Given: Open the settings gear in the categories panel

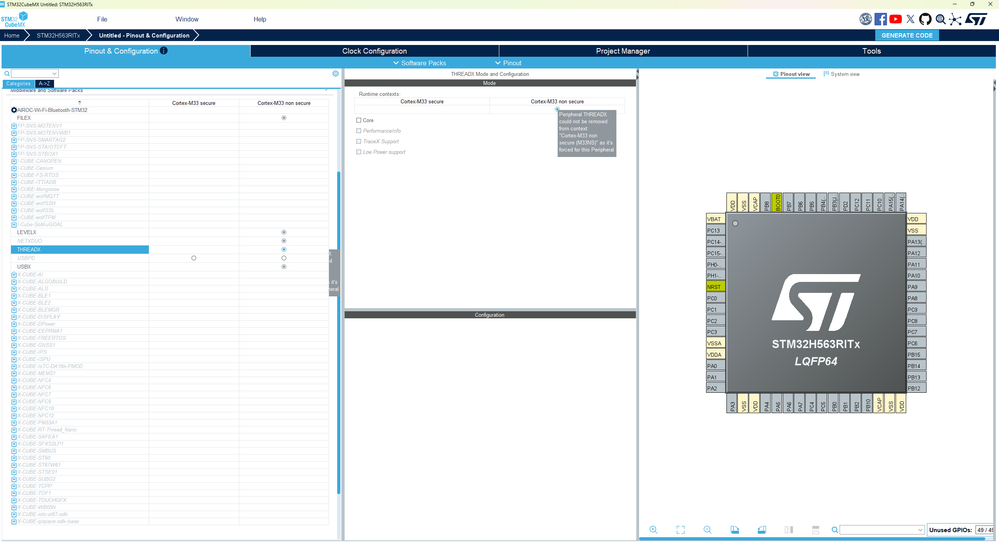Looking at the screenshot, I should coord(336,73).
